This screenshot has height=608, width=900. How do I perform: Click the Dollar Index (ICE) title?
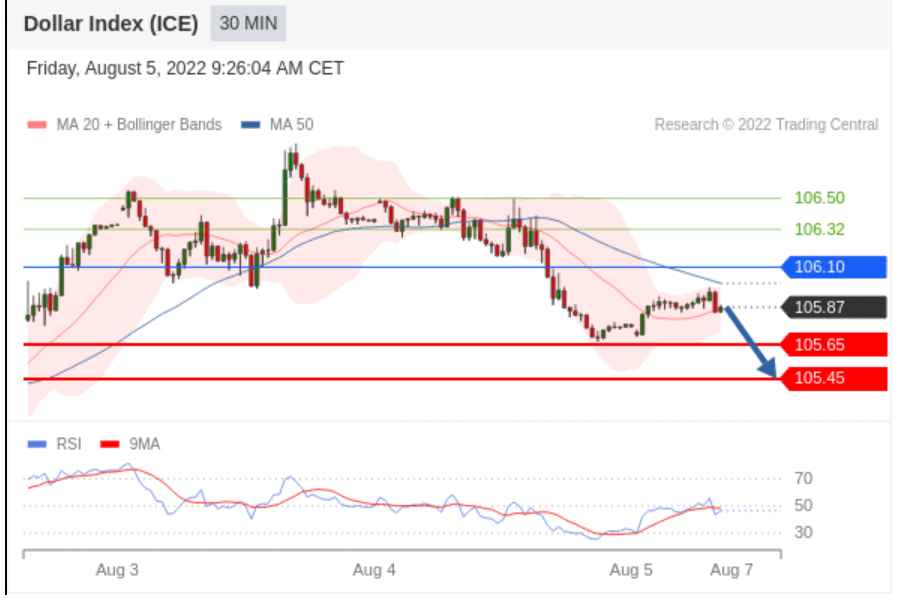pyautogui.click(x=111, y=24)
